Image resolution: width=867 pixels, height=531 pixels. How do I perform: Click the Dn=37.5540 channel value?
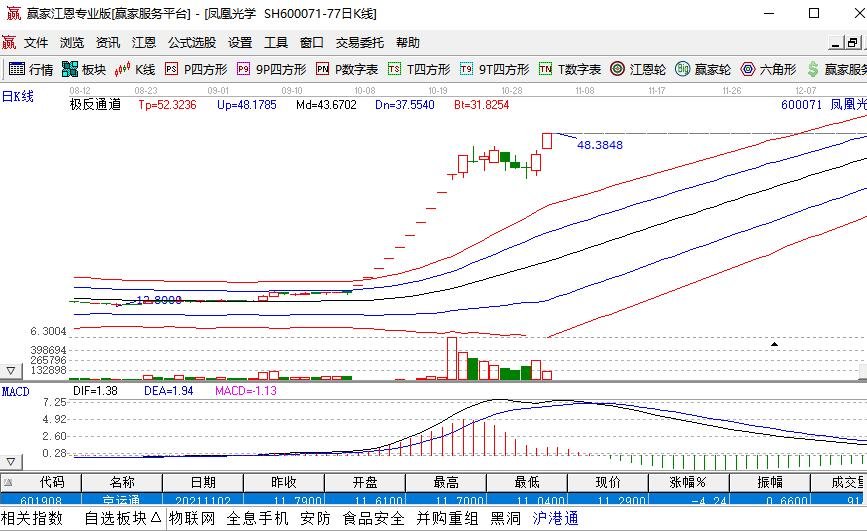tap(405, 105)
